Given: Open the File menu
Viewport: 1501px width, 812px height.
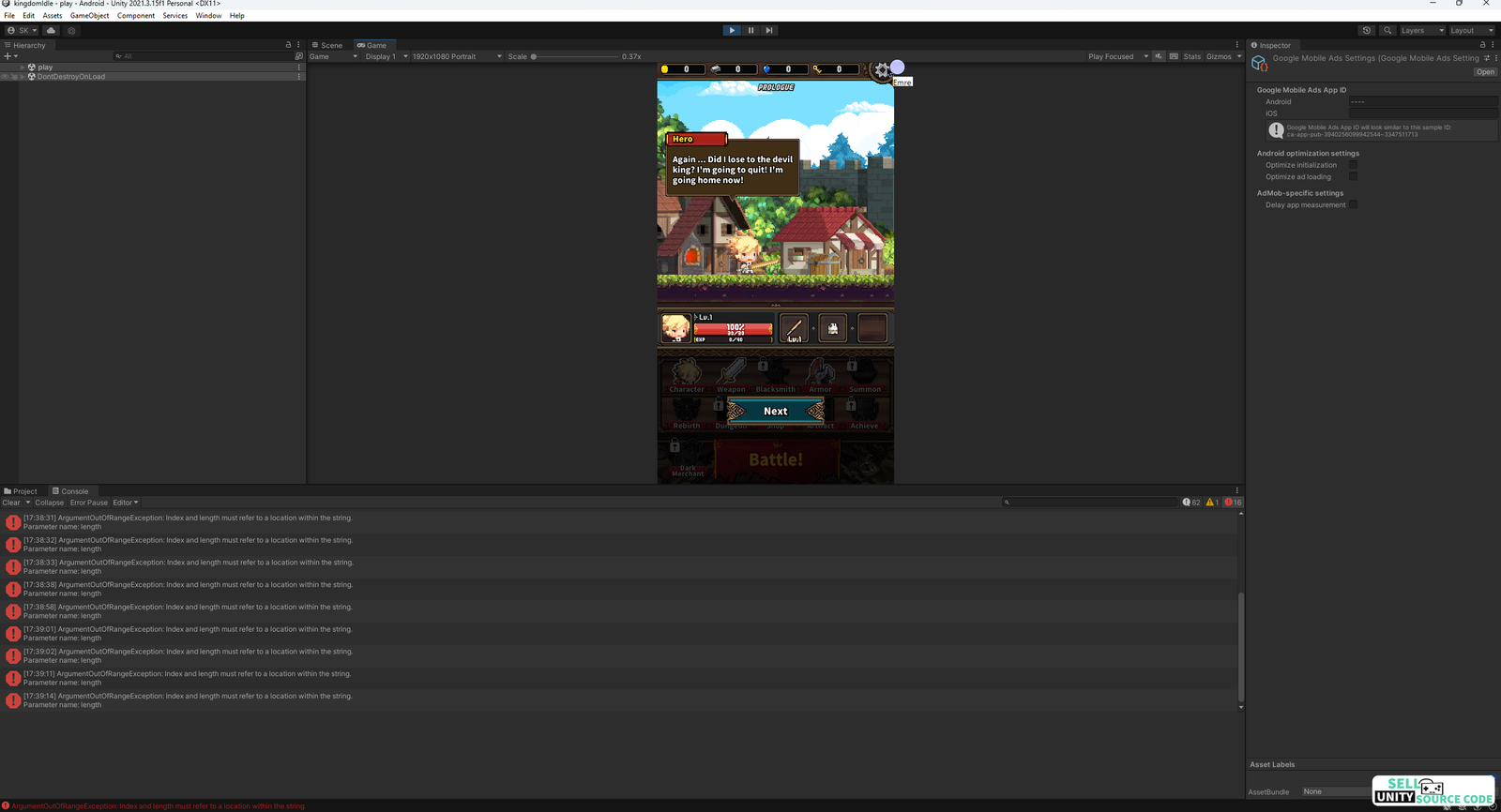Looking at the screenshot, I should 9,16.
